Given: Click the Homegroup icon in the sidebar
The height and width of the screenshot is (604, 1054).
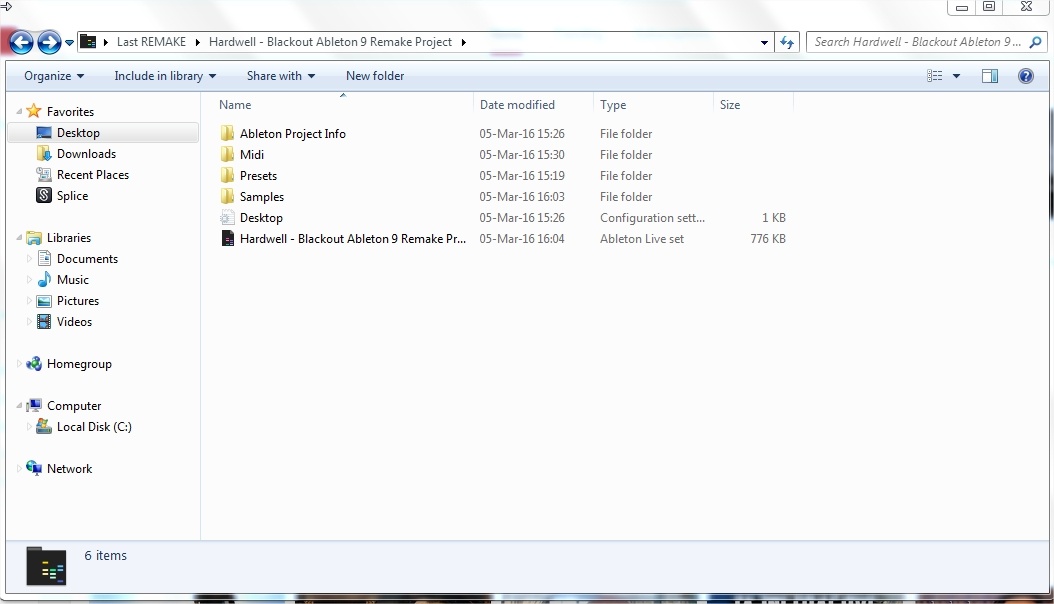Looking at the screenshot, I should pyautogui.click(x=36, y=363).
